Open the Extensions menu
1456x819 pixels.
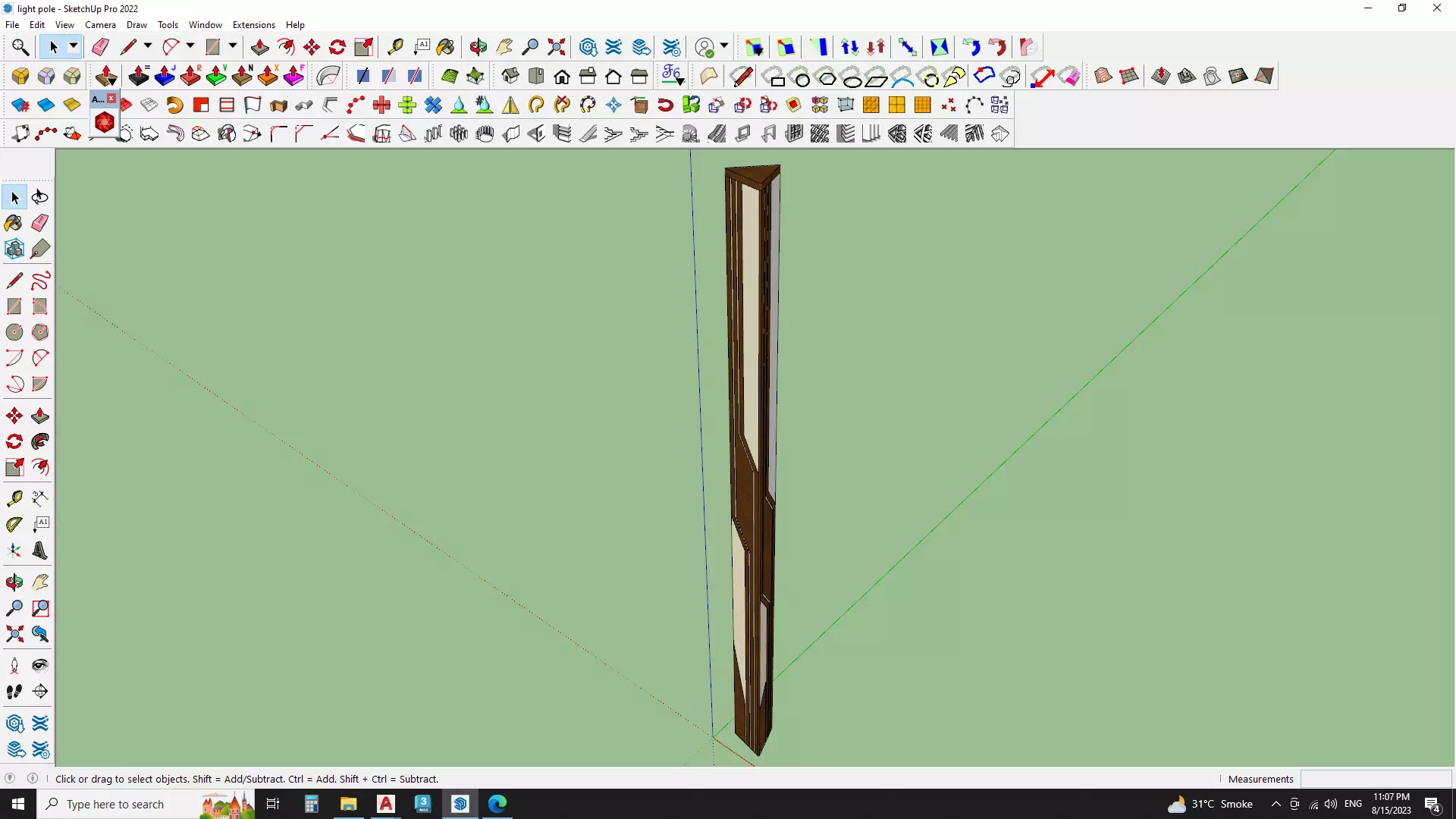tap(253, 25)
